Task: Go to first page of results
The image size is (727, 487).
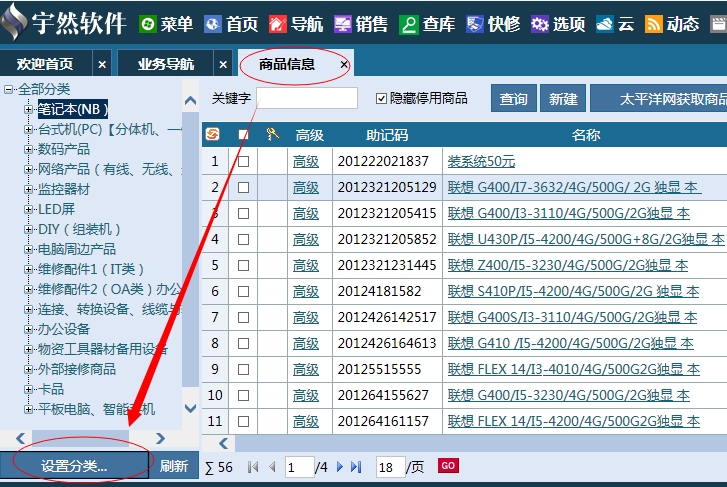Action: click(x=253, y=467)
